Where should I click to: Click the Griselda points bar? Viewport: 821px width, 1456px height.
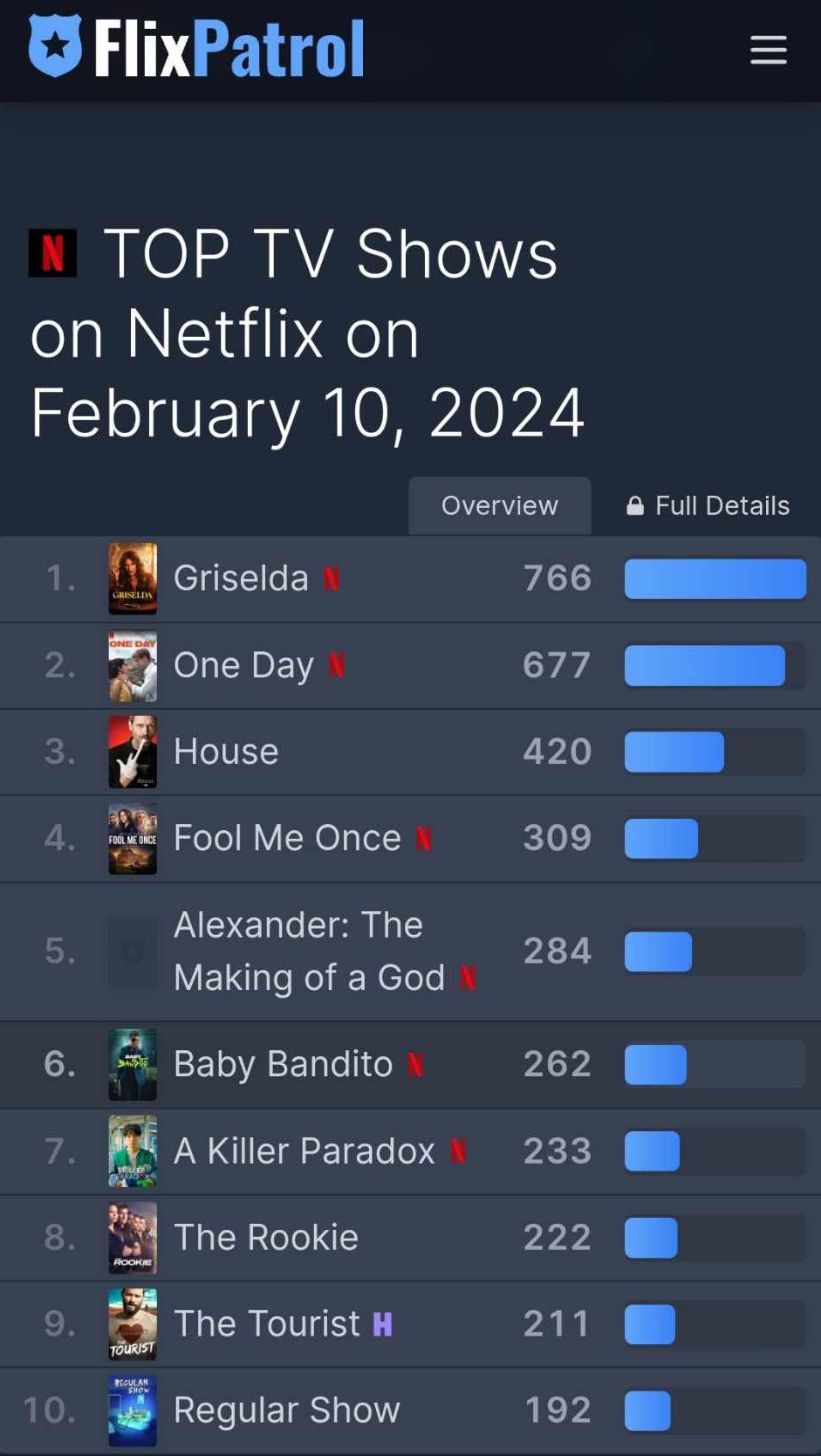pos(715,579)
